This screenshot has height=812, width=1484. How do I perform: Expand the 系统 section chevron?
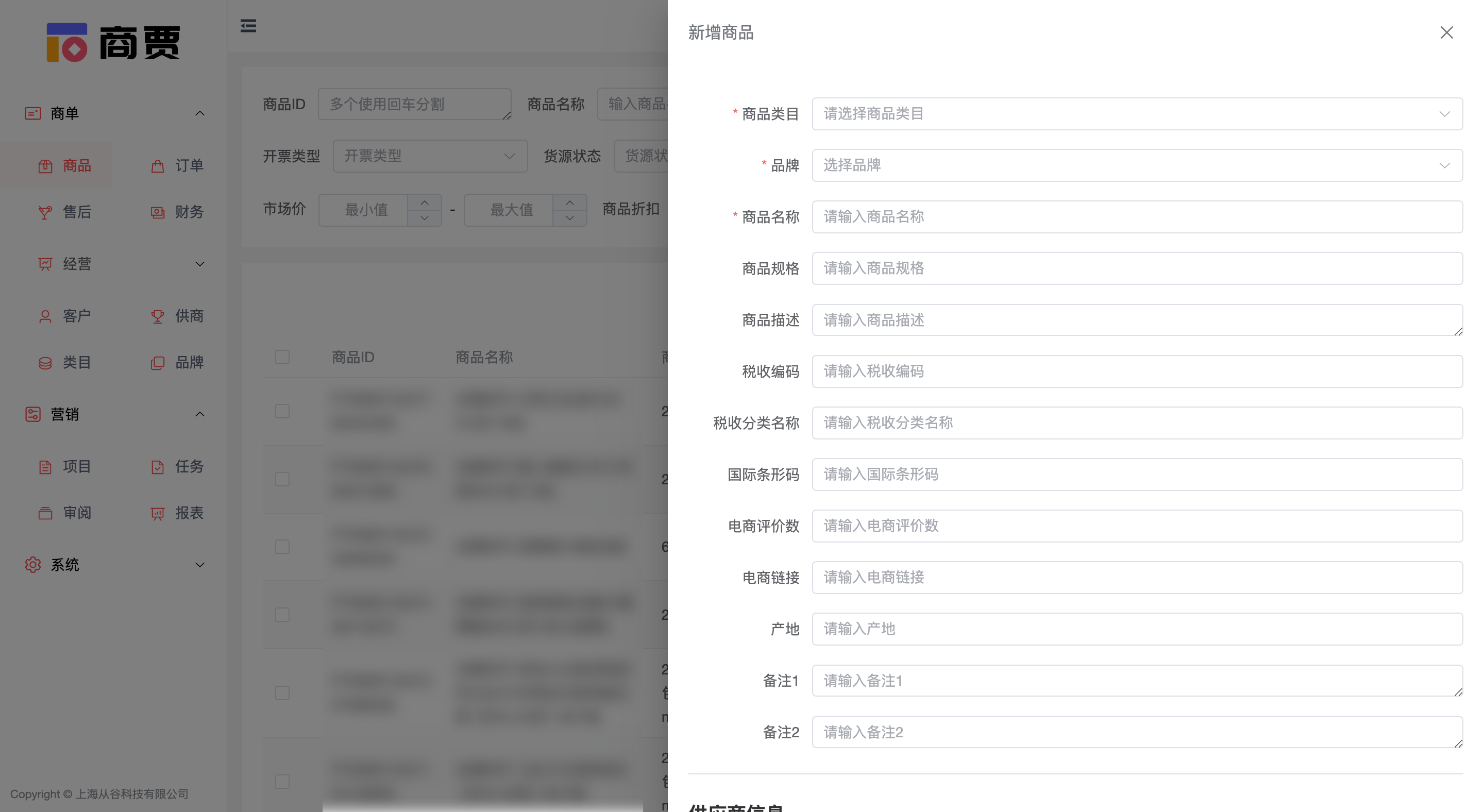pos(200,565)
